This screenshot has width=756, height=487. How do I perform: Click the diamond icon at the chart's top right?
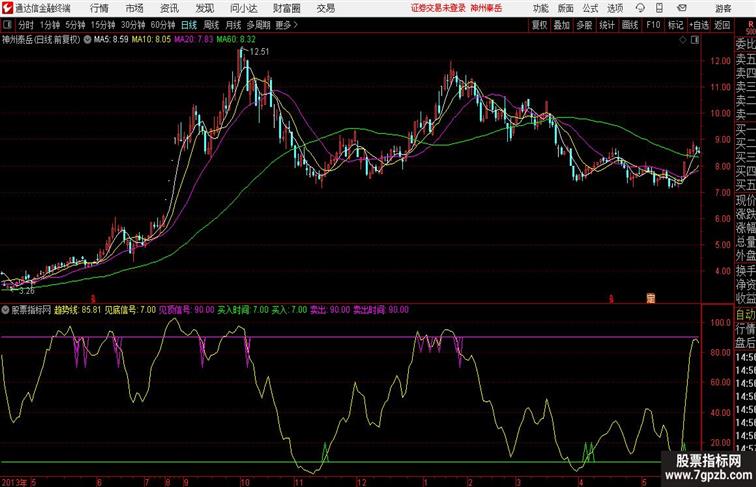tap(683, 40)
